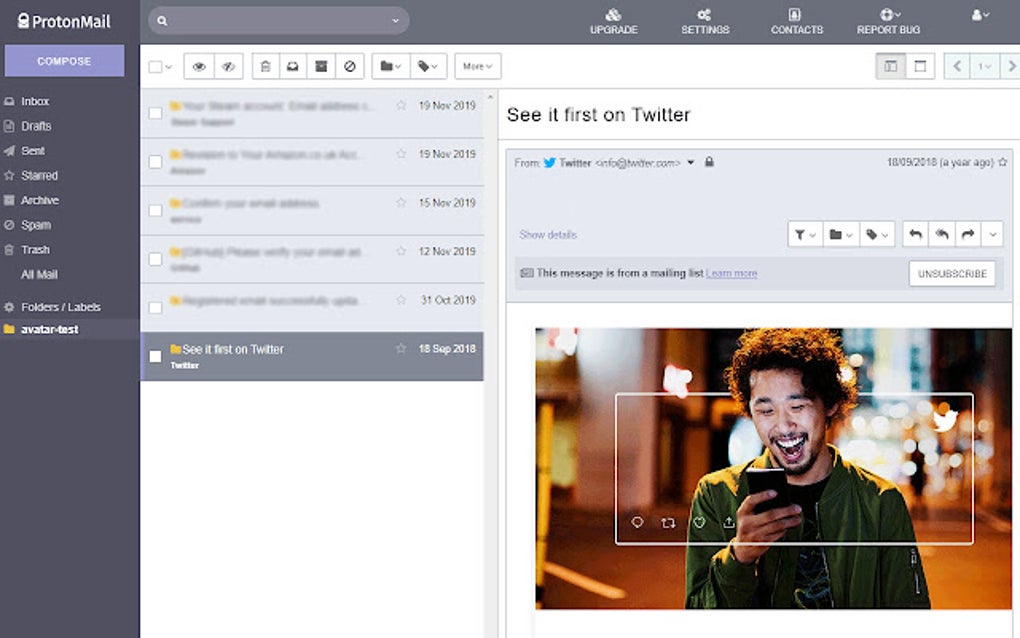Open Settings from the top navigation

pos(705,21)
